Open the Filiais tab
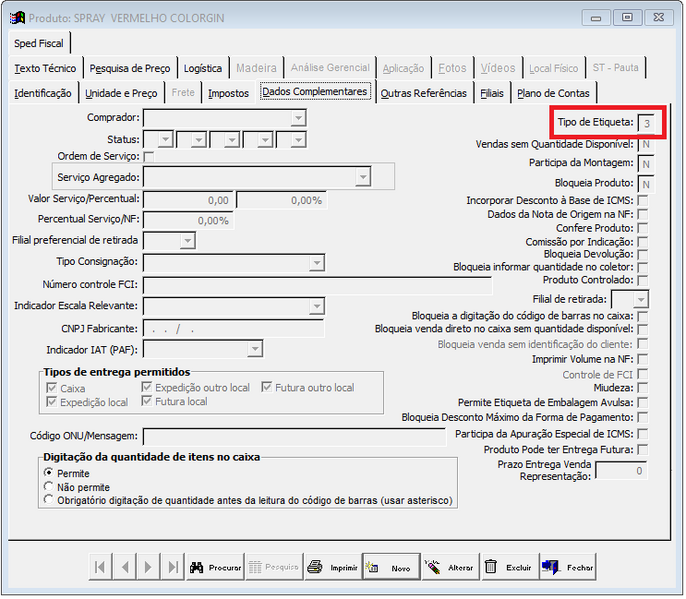This screenshot has width=686, height=599. 492,93
